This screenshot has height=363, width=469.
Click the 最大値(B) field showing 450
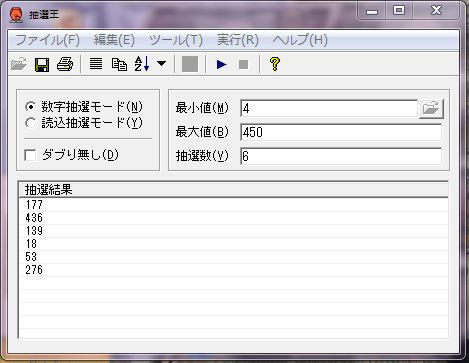click(x=341, y=132)
